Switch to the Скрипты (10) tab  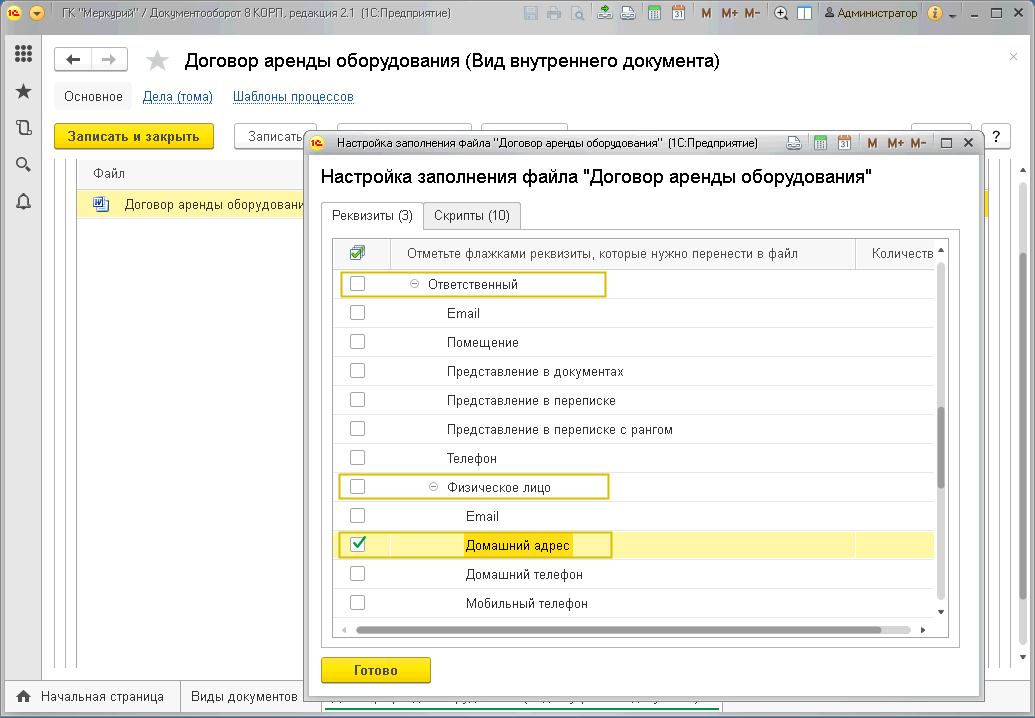pyautogui.click(x=472, y=216)
